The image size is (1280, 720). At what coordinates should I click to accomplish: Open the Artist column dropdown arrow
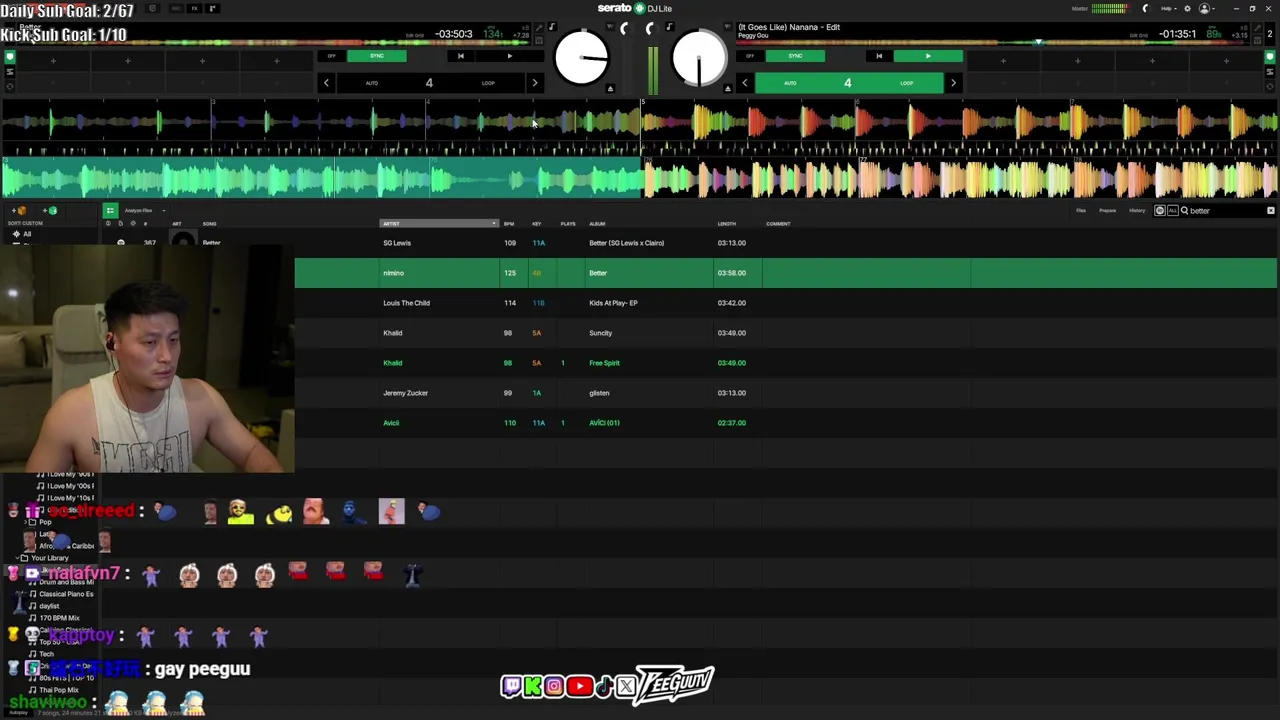(x=494, y=223)
